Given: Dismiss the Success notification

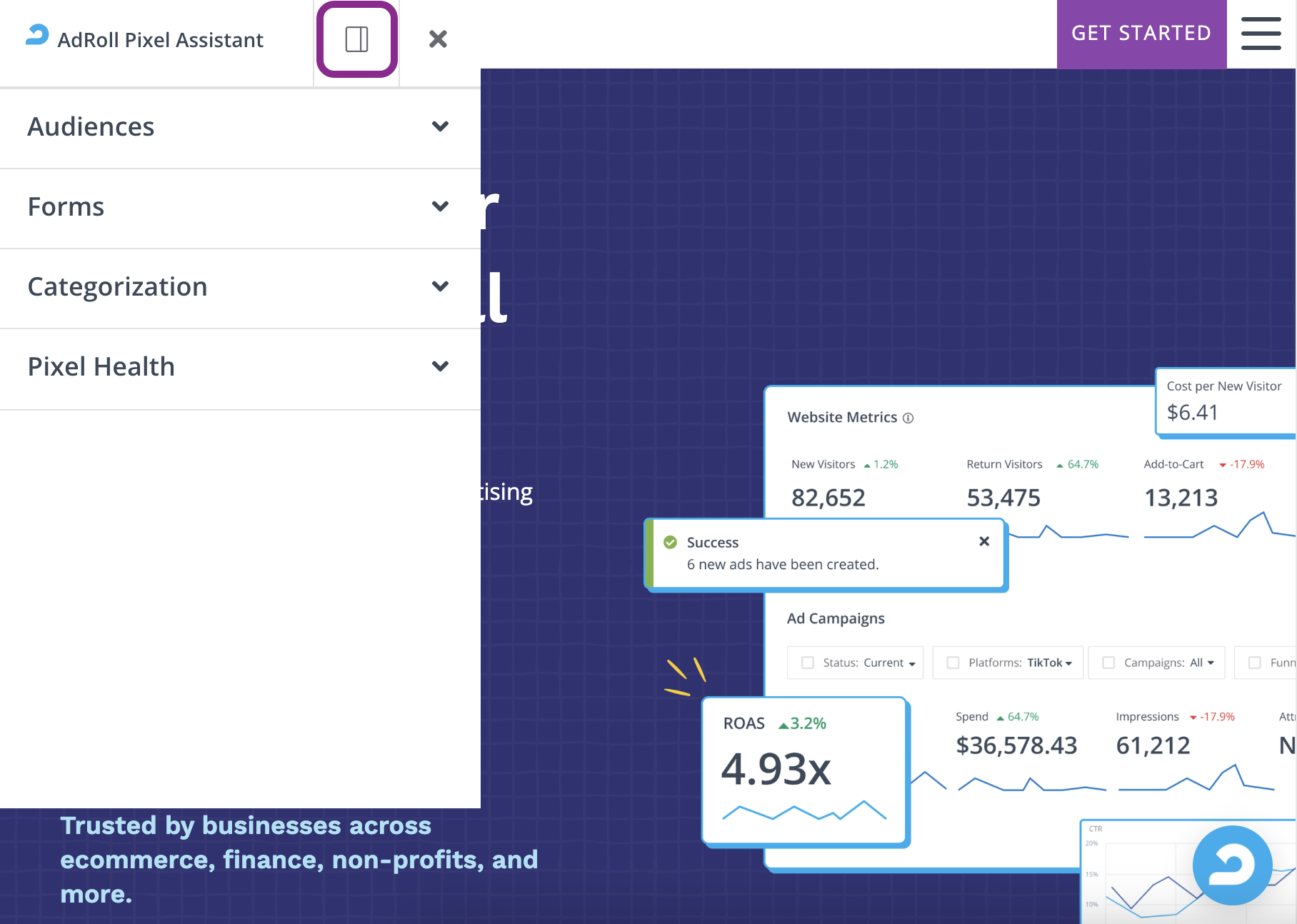Looking at the screenshot, I should pyautogui.click(x=984, y=541).
